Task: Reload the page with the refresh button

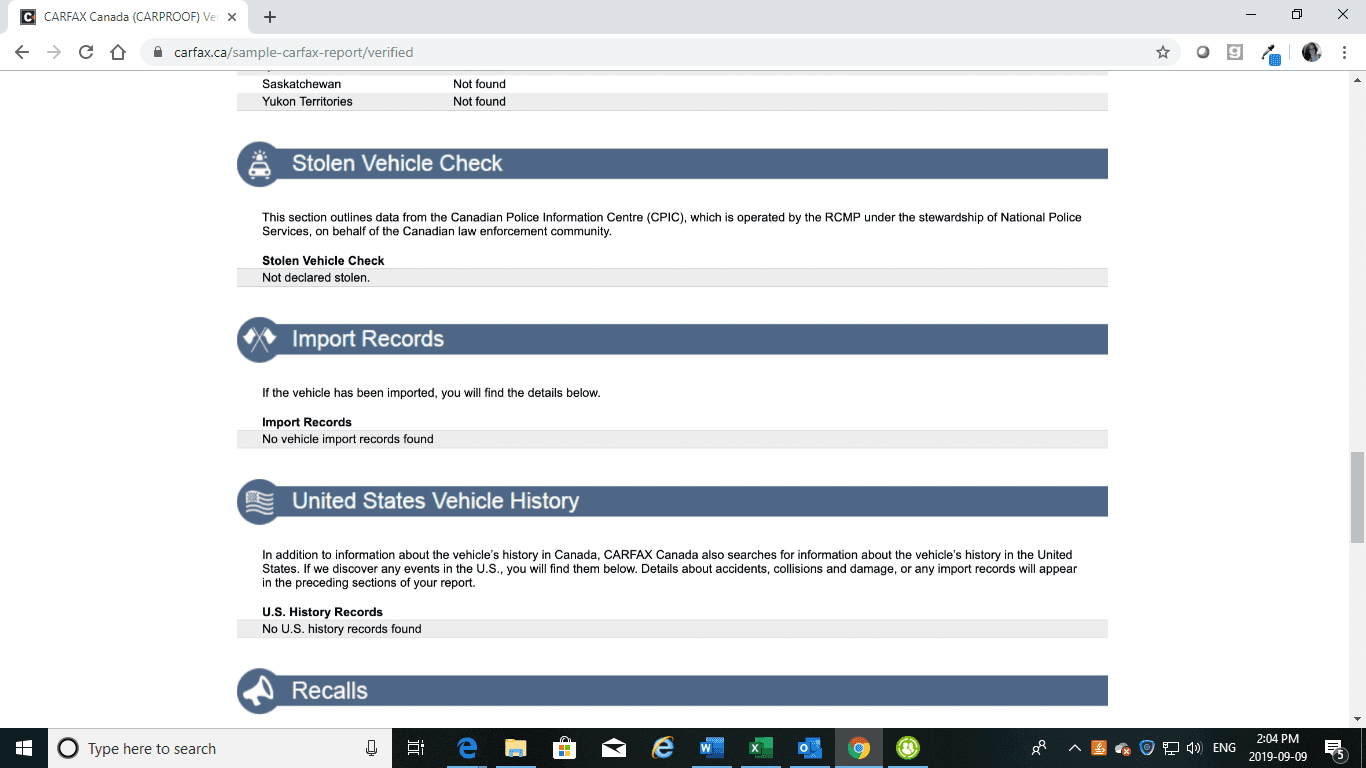Action: pos(86,52)
